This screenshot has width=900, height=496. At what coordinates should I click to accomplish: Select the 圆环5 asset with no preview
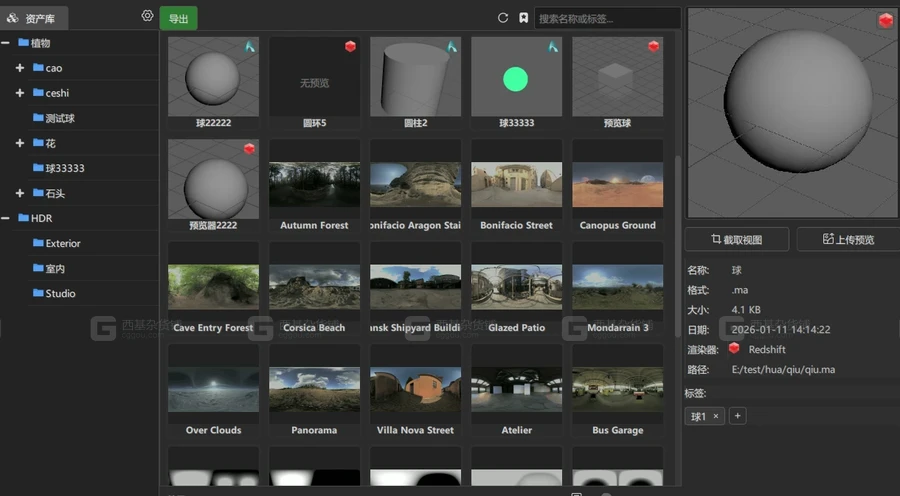coord(315,76)
